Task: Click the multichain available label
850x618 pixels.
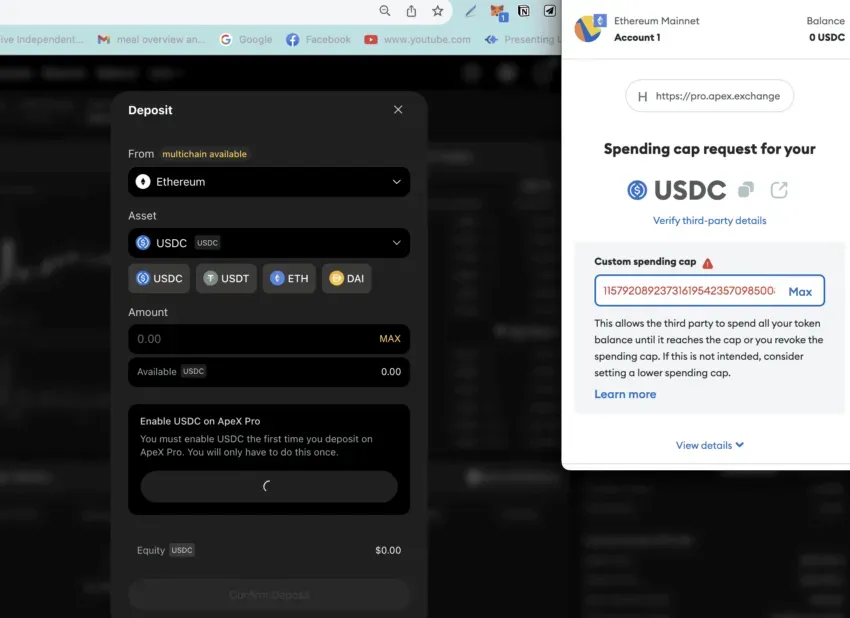Action: pyautogui.click(x=204, y=154)
